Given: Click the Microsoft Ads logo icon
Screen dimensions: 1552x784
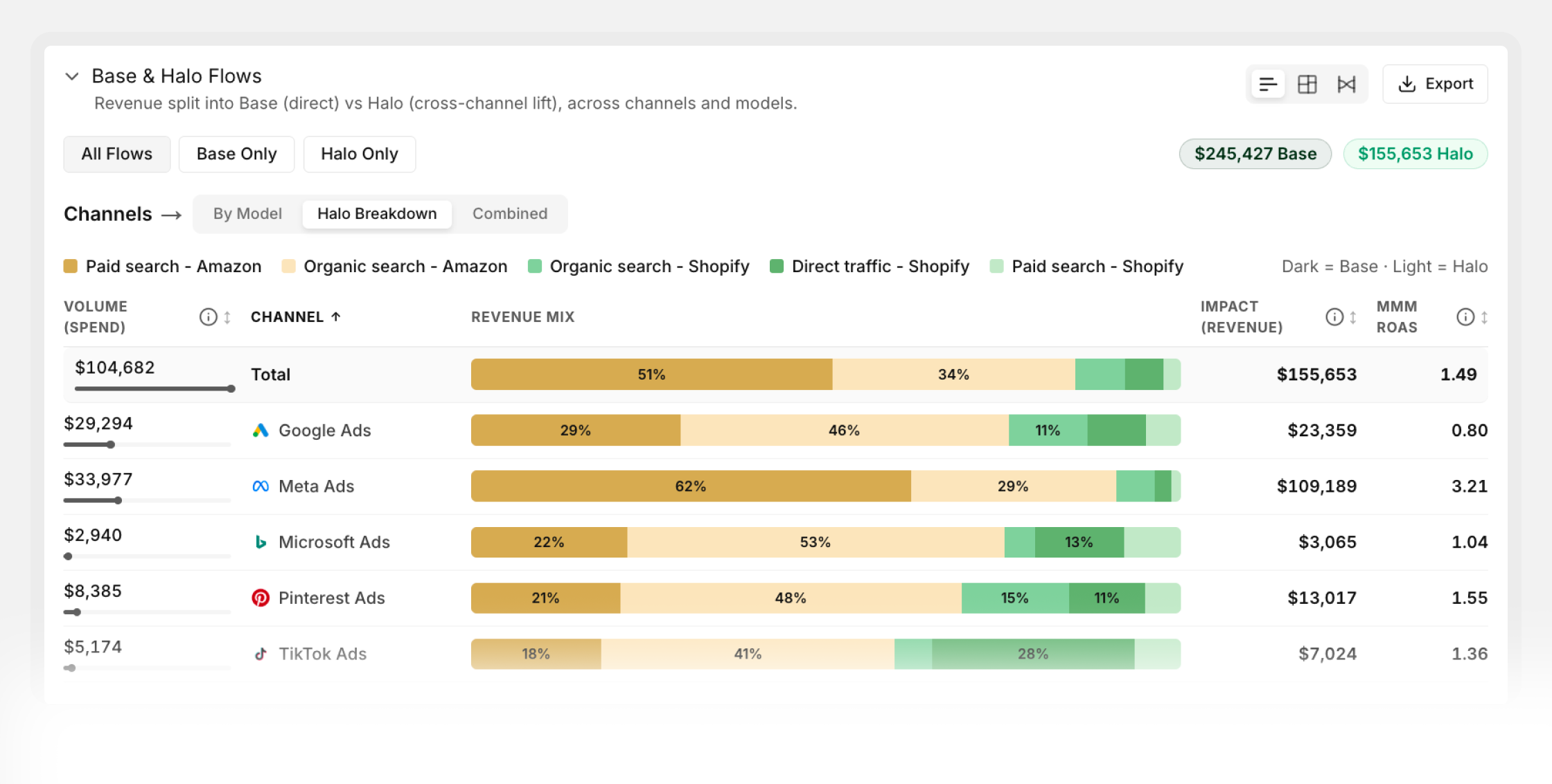Looking at the screenshot, I should pyautogui.click(x=261, y=542).
